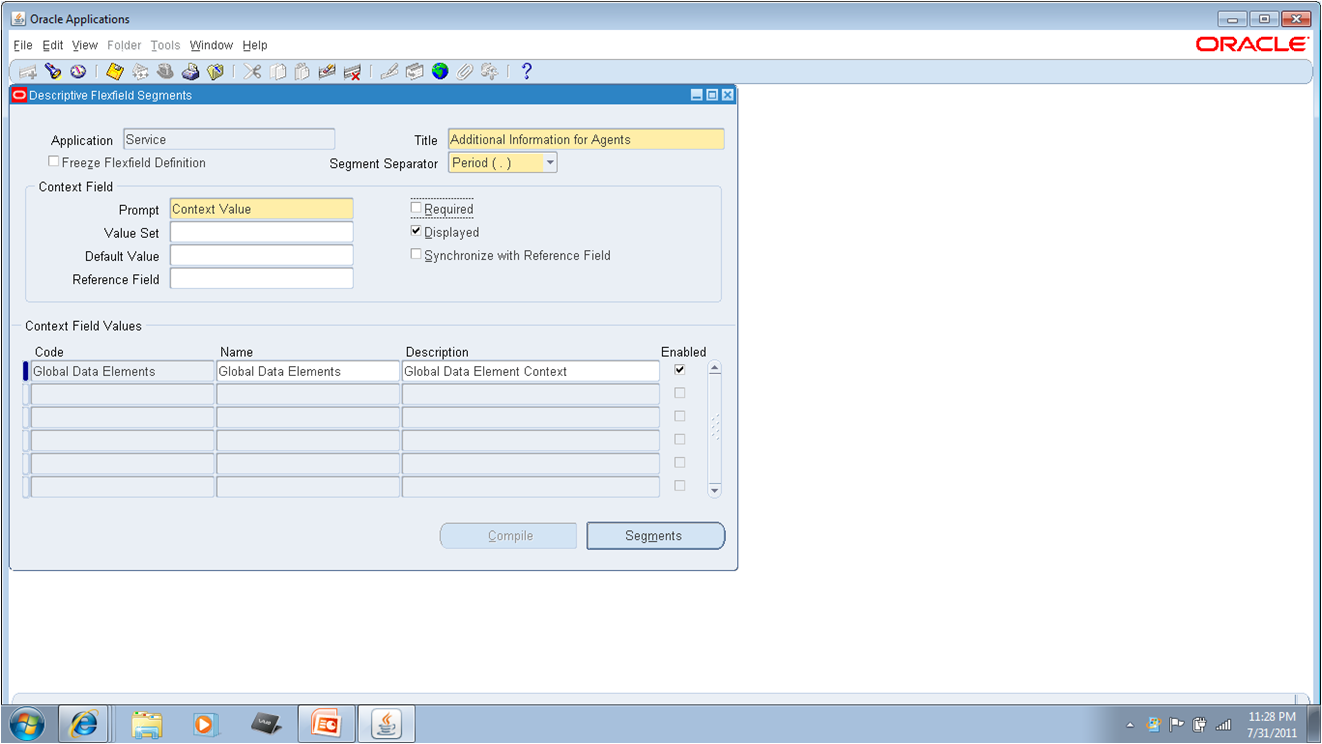Click the VAIO taskbar icon
Viewport: 1322px width, 744px height.
[265, 723]
